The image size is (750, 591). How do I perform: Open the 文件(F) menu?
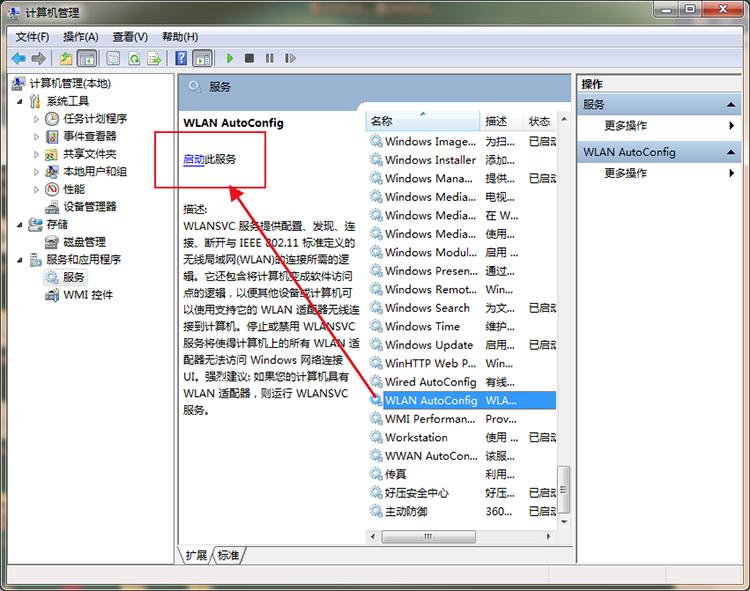pyautogui.click(x=33, y=37)
